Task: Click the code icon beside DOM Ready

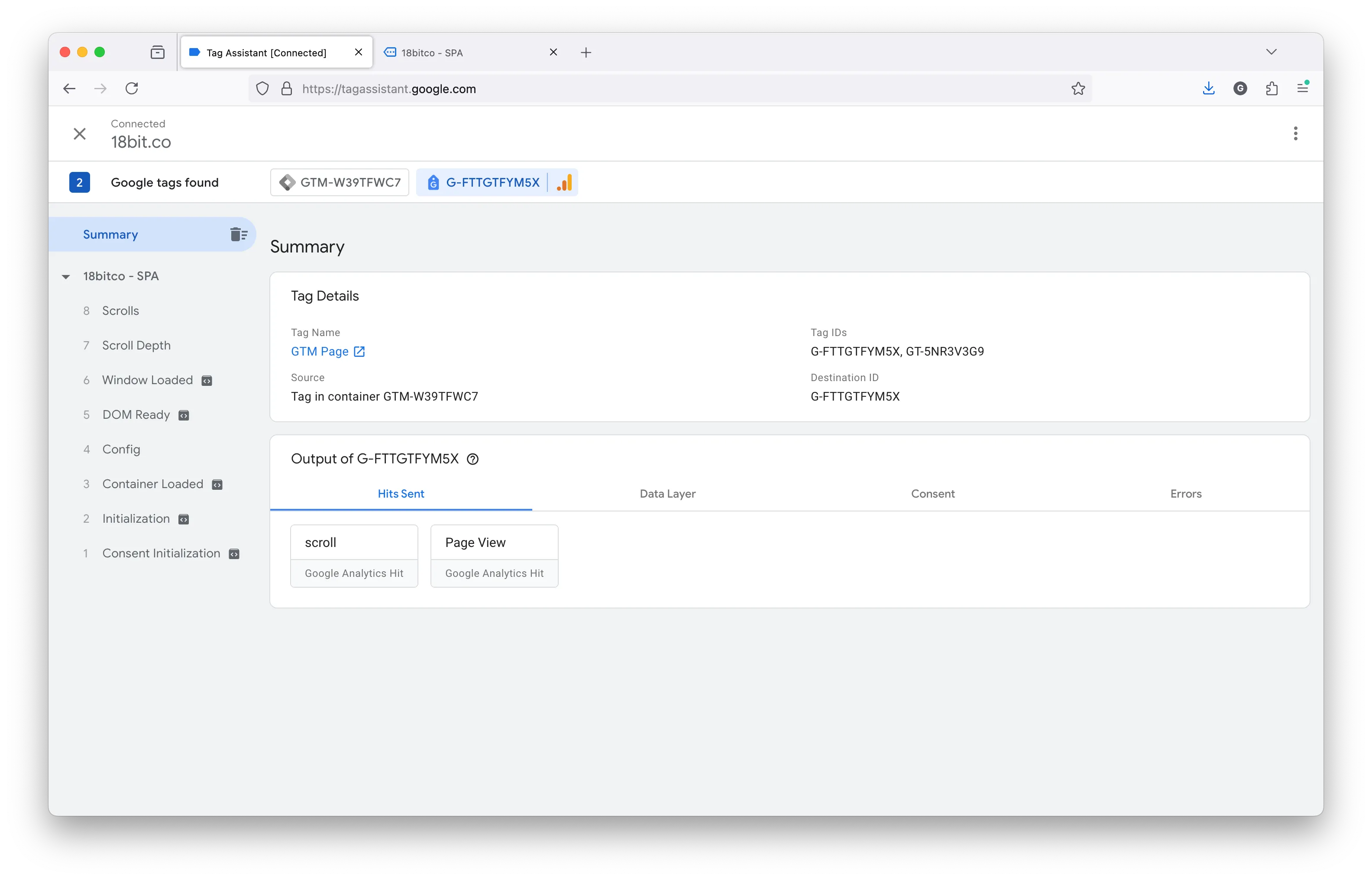Action: [184, 415]
